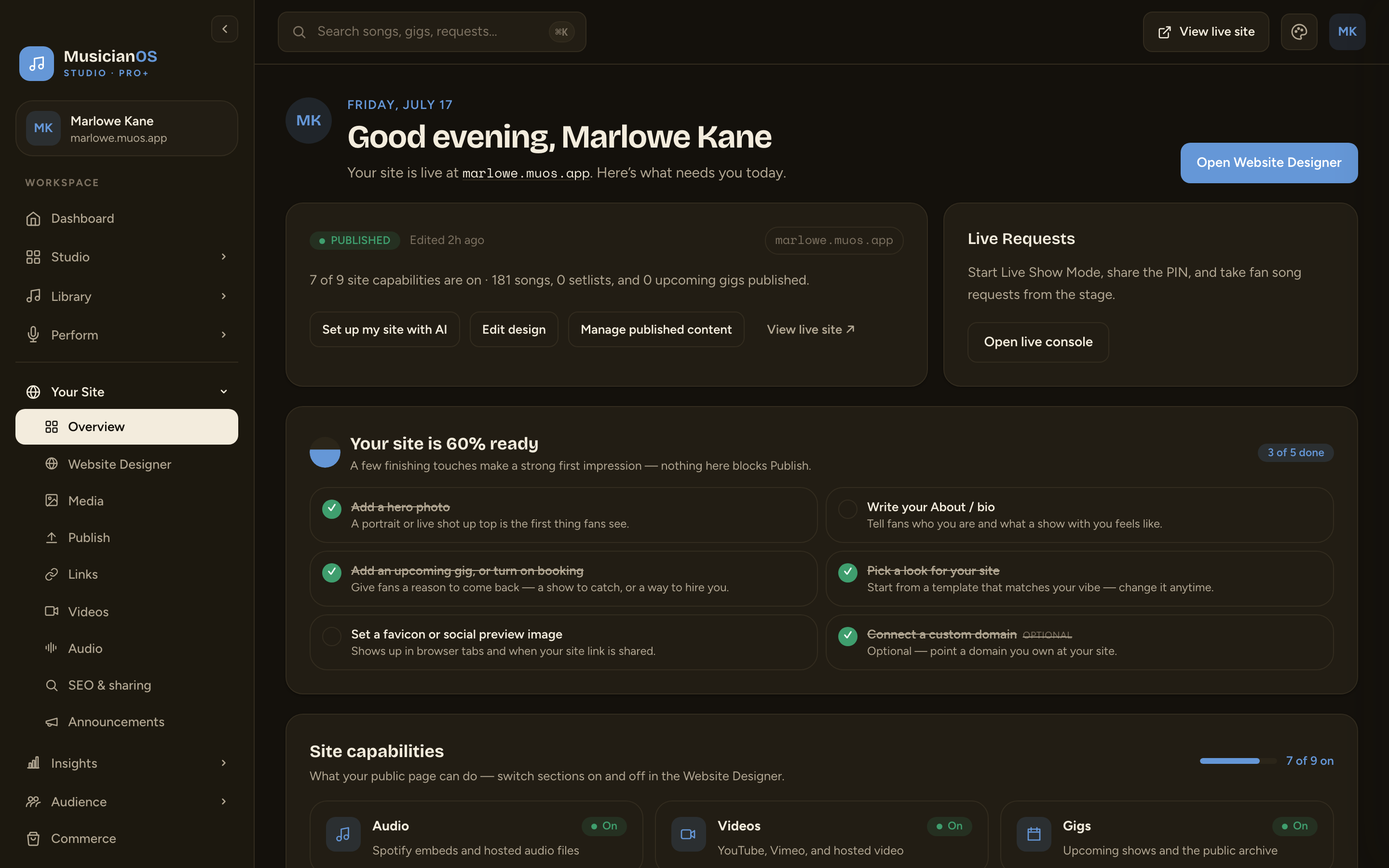Click the Edit design button
Image resolution: width=1389 pixels, height=868 pixels.
514,329
